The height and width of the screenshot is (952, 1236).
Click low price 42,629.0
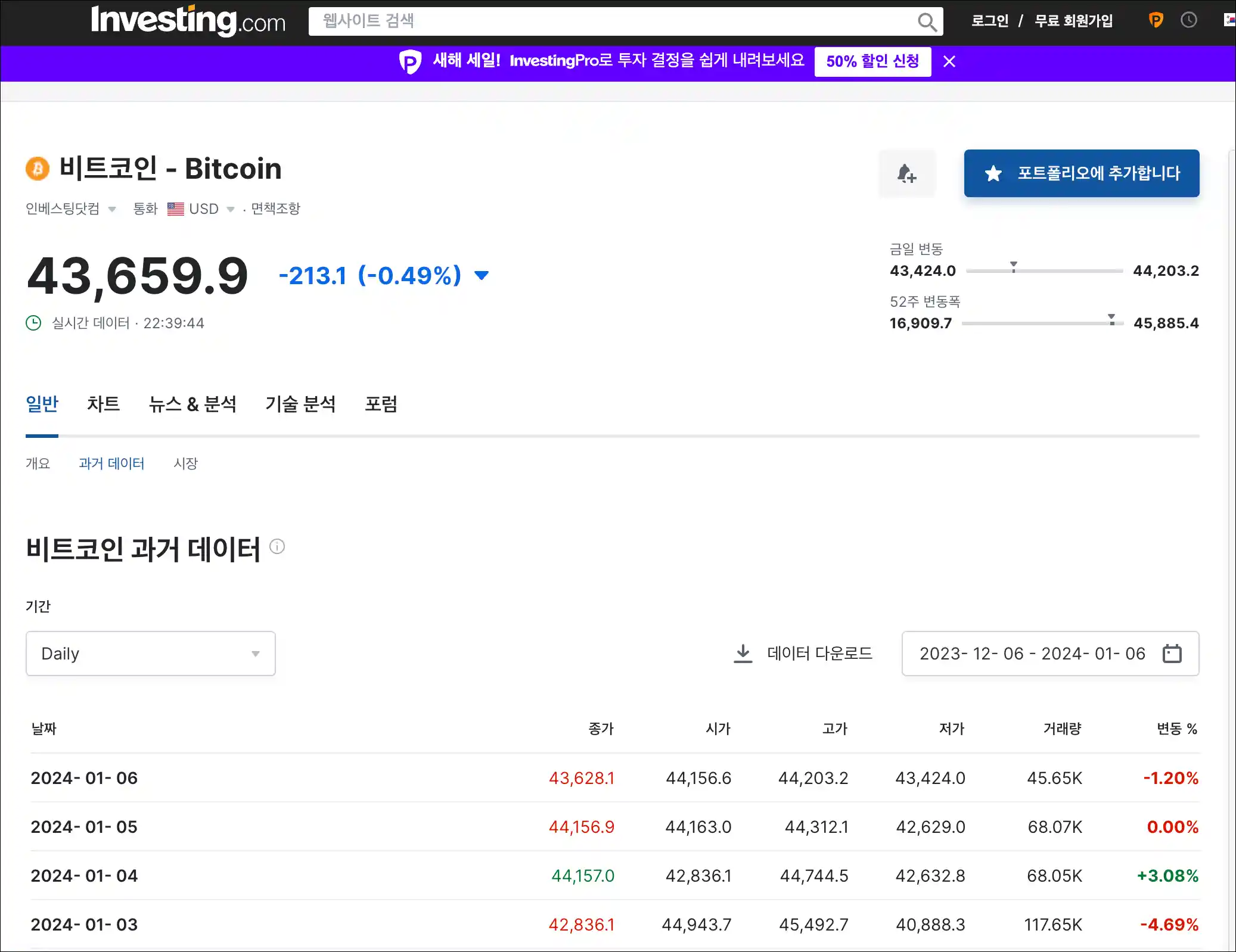click(930, 827)
